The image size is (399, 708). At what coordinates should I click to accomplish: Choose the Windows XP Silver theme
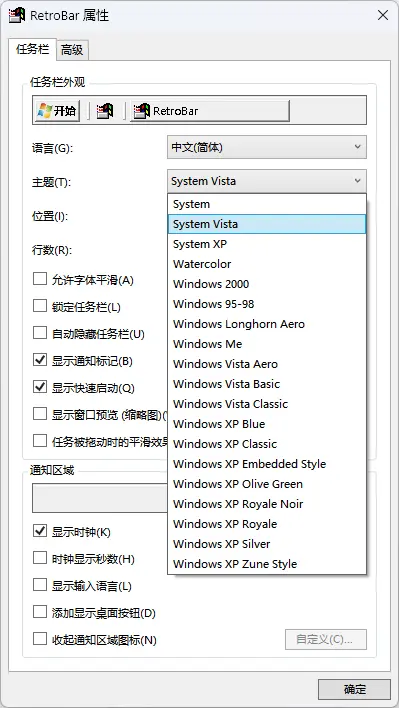pos(267,544)
